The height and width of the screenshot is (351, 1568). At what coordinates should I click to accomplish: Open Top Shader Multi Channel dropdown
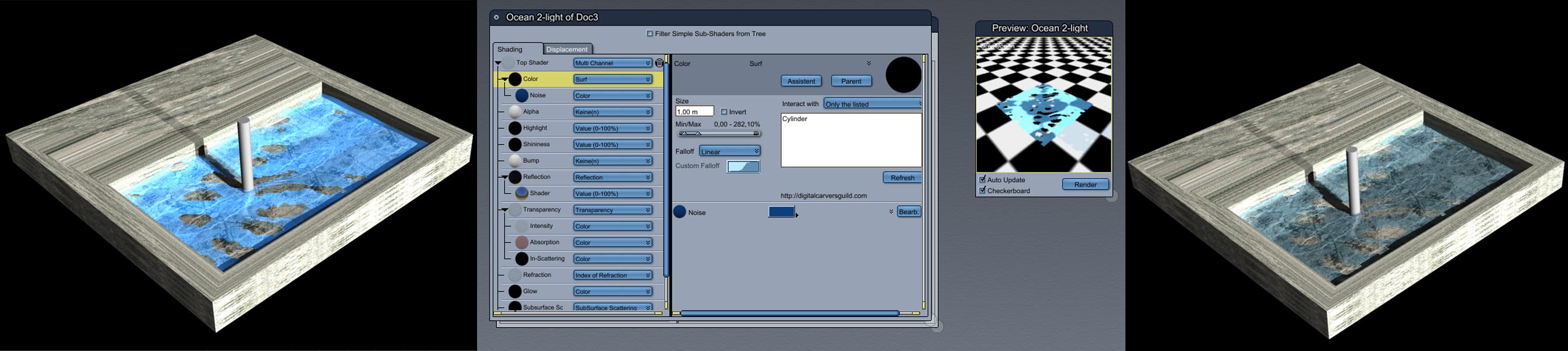(612, 63)
